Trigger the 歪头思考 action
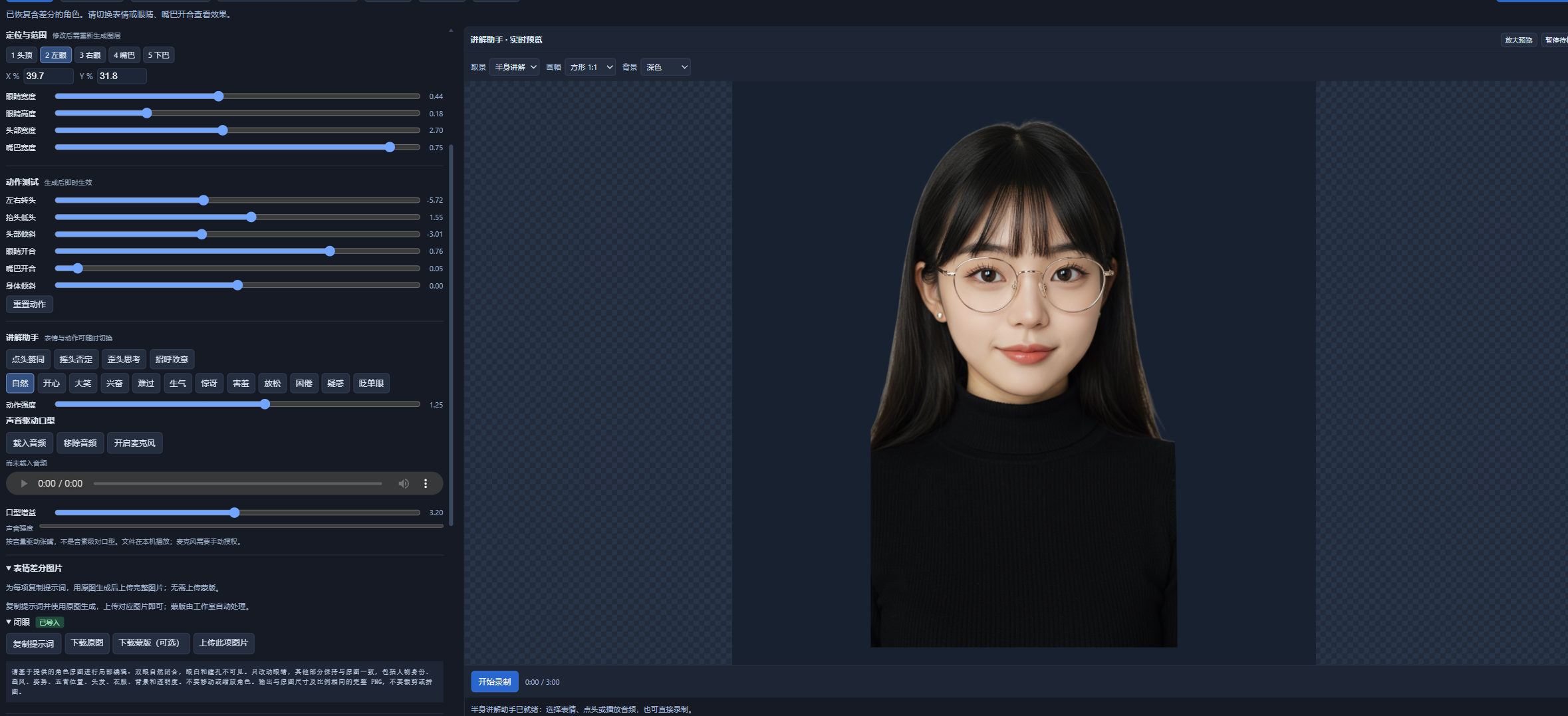Screen dimensions: 1568x716 click(124, 360)
